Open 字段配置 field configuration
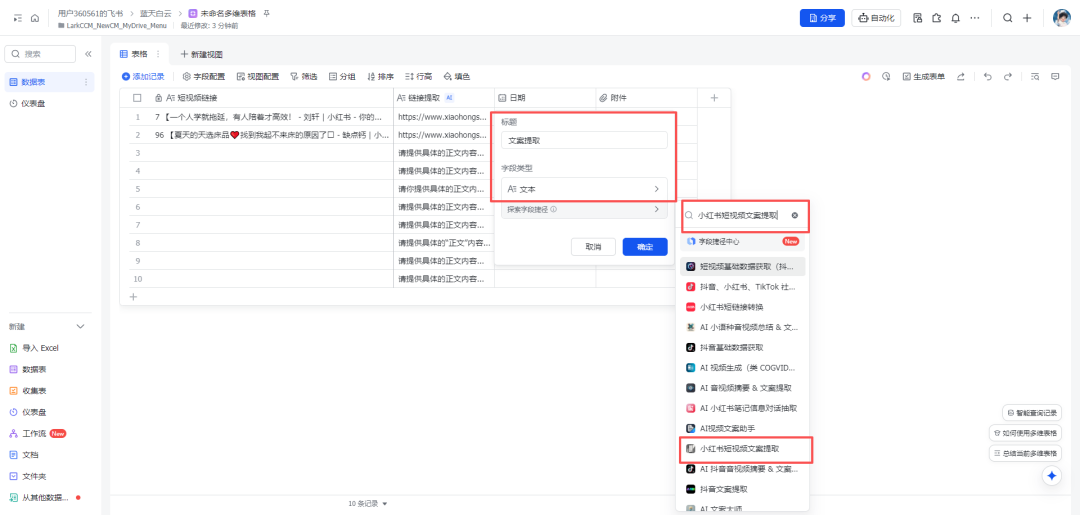The image size is (1080, 515). (203, 76)
